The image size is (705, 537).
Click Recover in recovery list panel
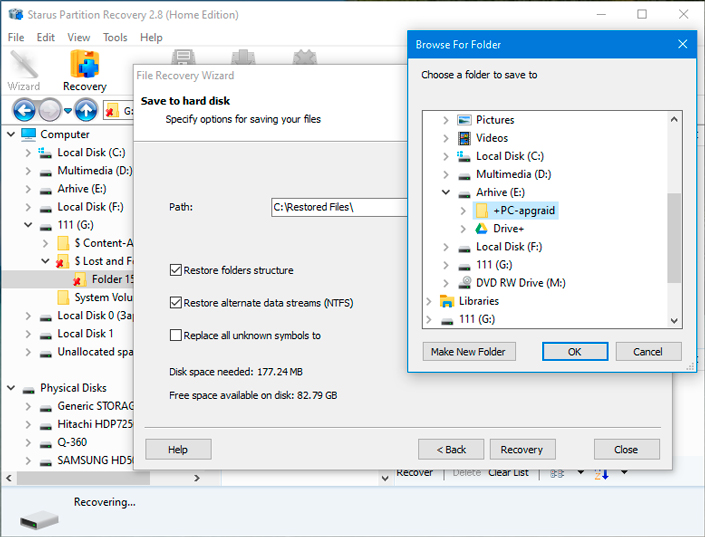(414, 473)
